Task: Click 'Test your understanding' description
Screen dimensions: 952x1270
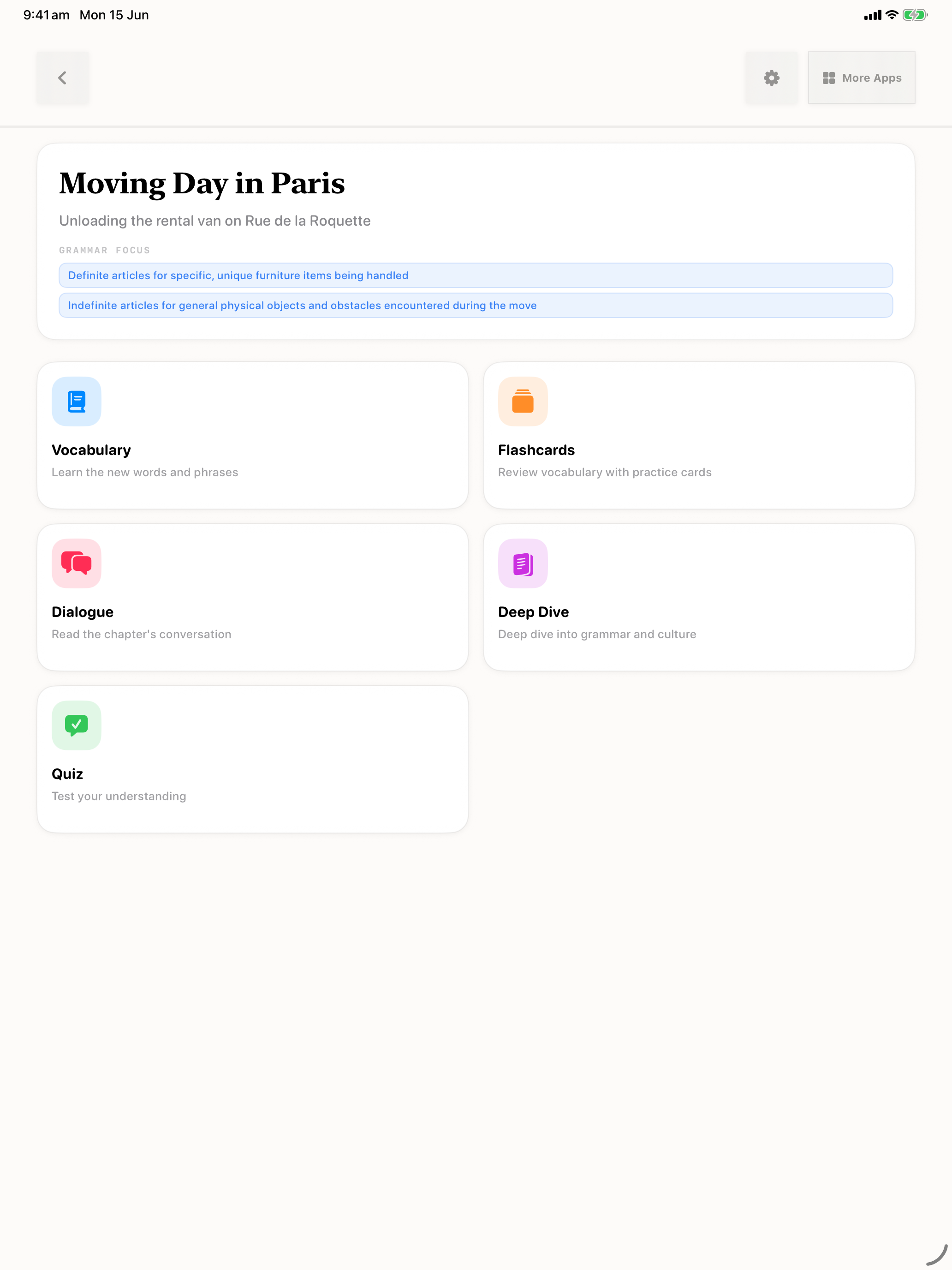Action: pos(119,796)
